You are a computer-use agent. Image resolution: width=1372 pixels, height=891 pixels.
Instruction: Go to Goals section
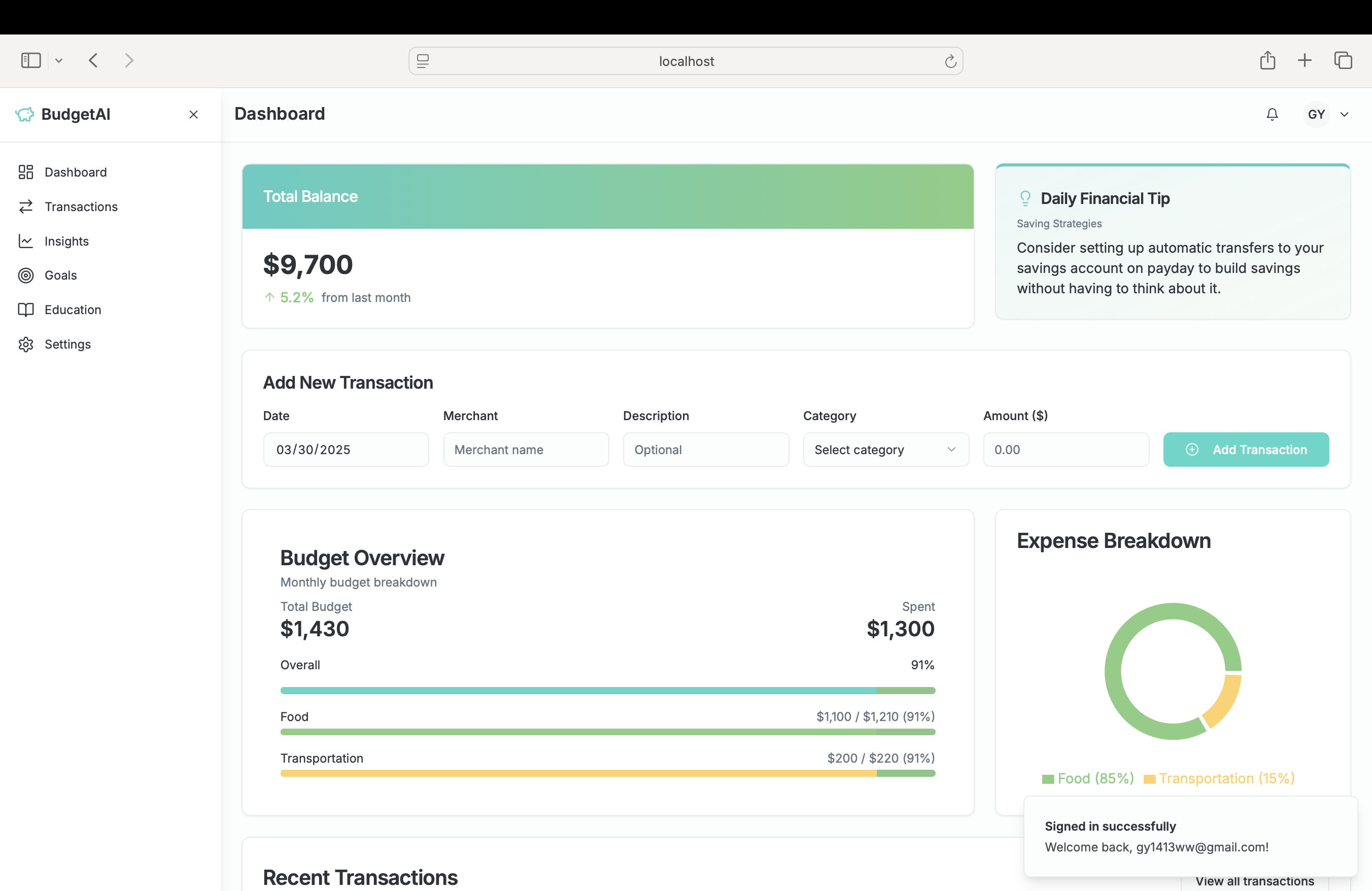pyautogui.click(x=60, y=276)
